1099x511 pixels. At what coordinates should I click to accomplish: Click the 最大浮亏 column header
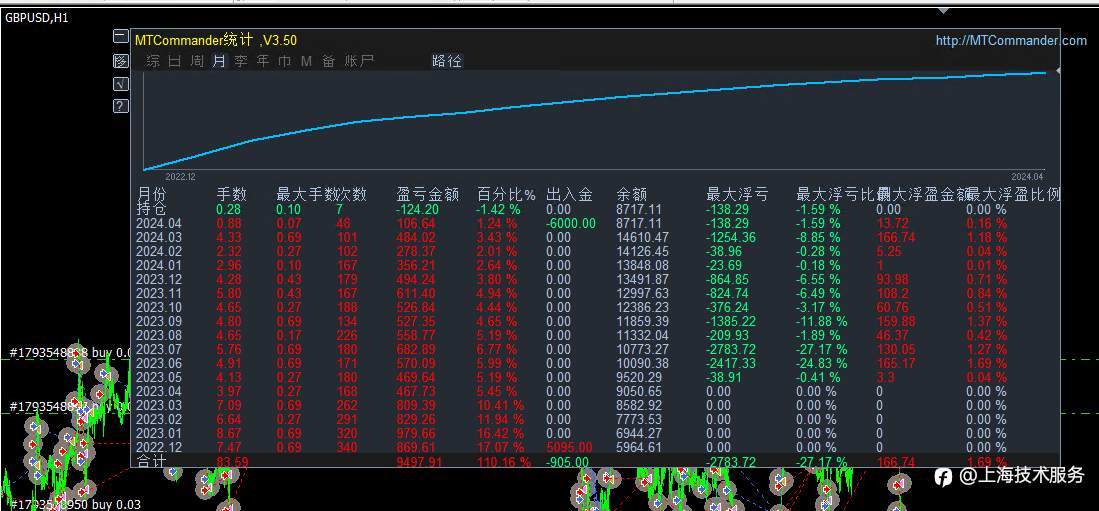(737, 195)
